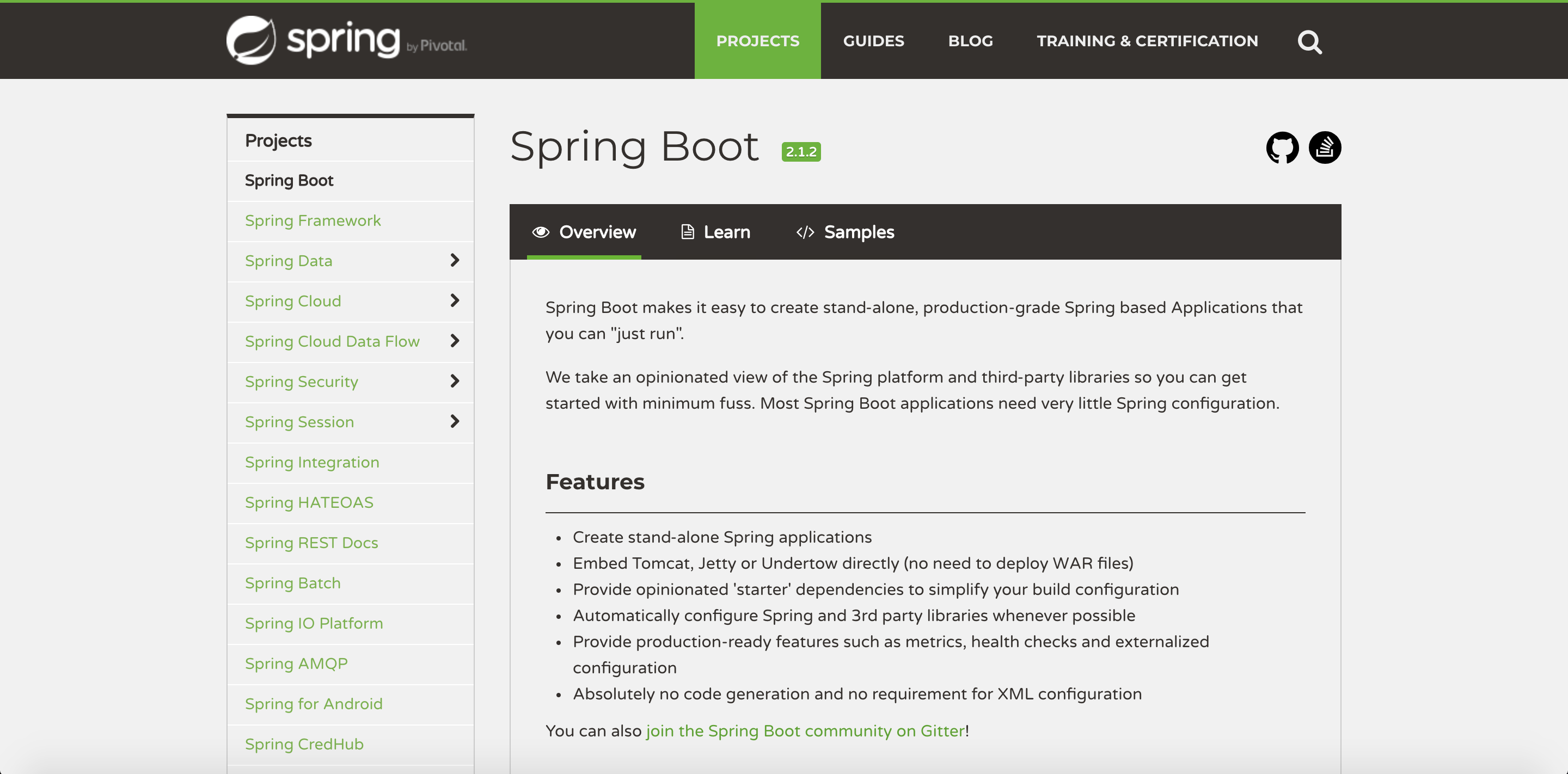Click the Projects sidebar heading
This screenshot has width=1568, height=774.
pyautogui.click(x=278, y=140)
